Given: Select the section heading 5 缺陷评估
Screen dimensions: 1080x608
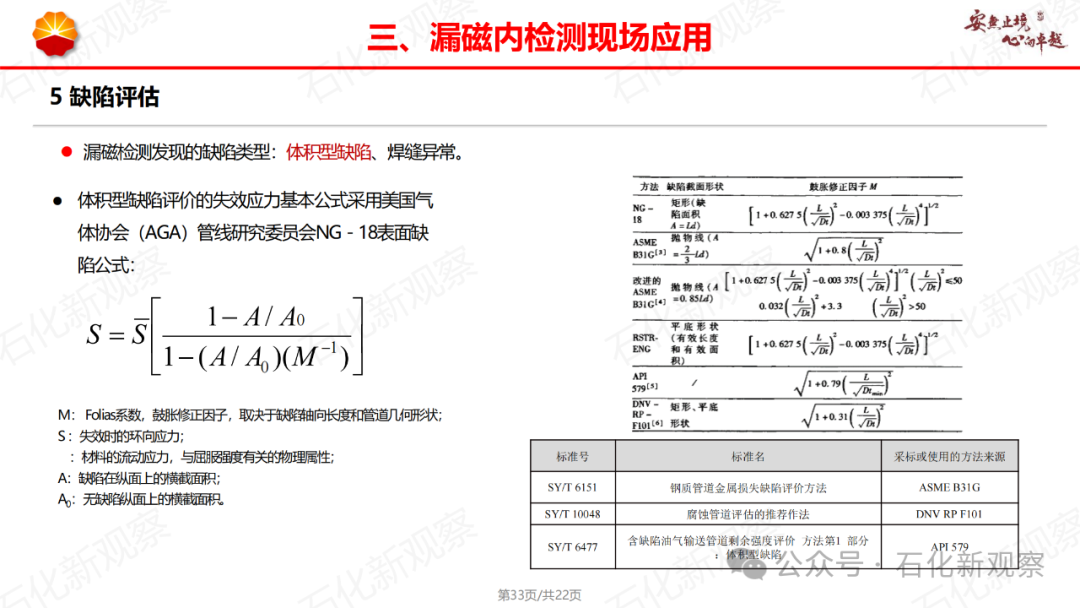Looking at the screenshot, I should (x=105, y=96).
